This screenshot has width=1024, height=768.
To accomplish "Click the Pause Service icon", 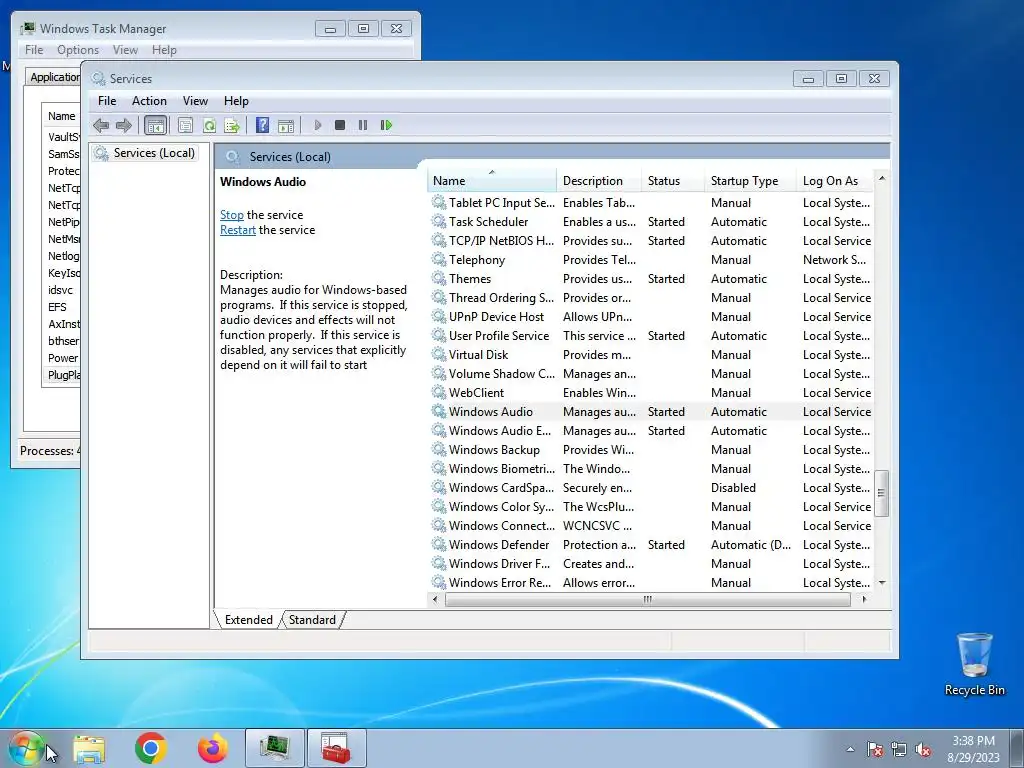I will pyautogui.click(x=362, y=125).
